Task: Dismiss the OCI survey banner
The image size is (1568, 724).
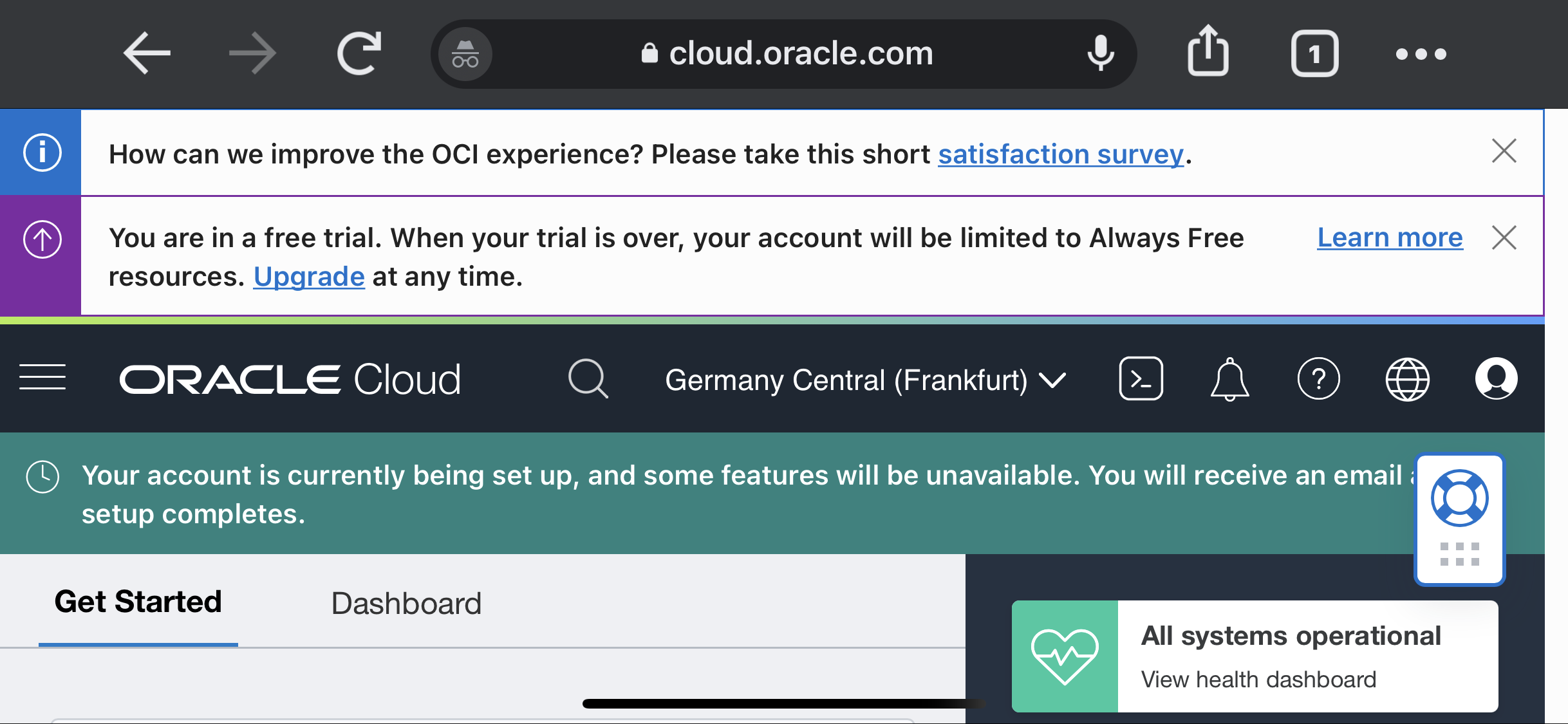Action: tap(1504, 152)
